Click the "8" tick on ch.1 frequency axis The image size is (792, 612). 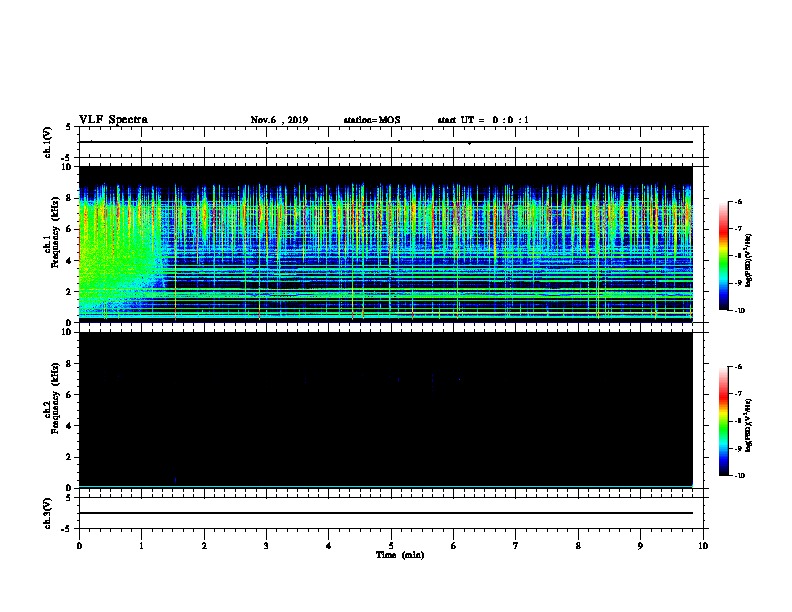pyautogui.click(x=70, y=198)
